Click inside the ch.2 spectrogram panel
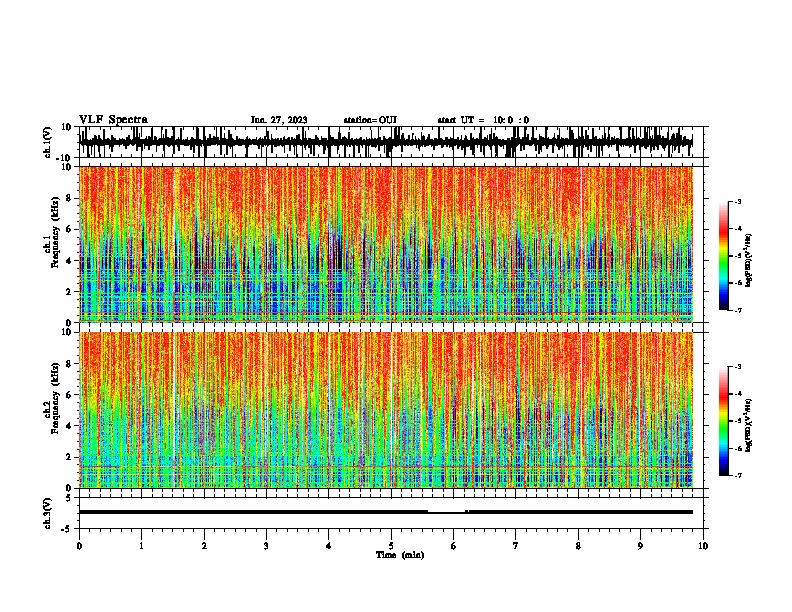792x612 pixels. (386, 410)
